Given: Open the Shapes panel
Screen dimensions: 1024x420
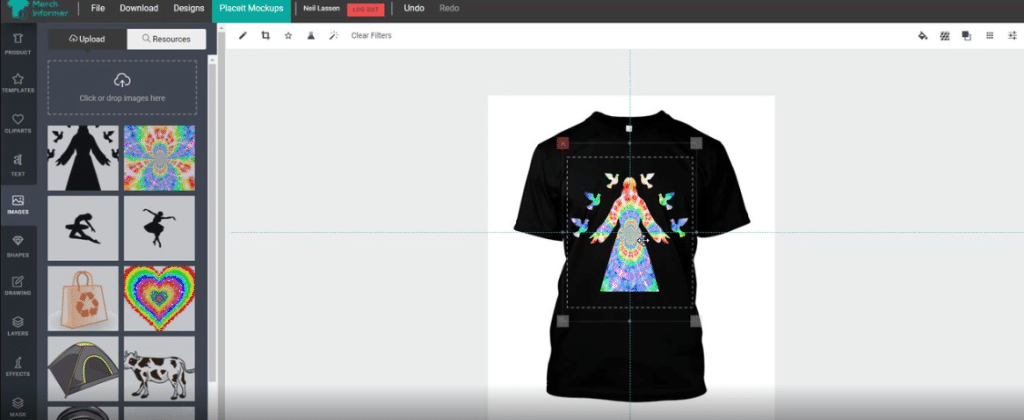Looking at the screenshot, I should coord(18,246).
